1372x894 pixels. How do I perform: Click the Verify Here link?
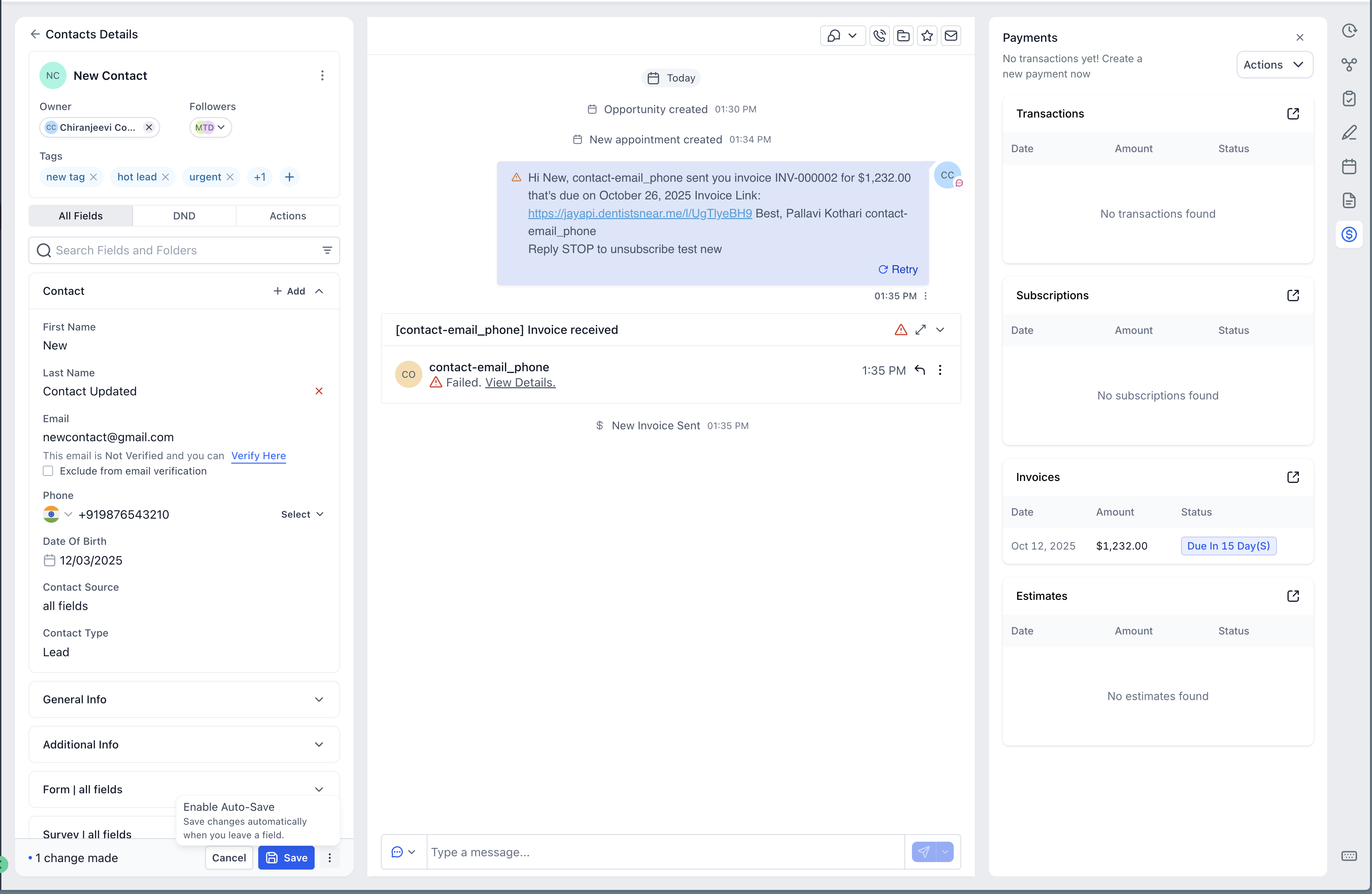pyautogui.click(x=258, y=455)
